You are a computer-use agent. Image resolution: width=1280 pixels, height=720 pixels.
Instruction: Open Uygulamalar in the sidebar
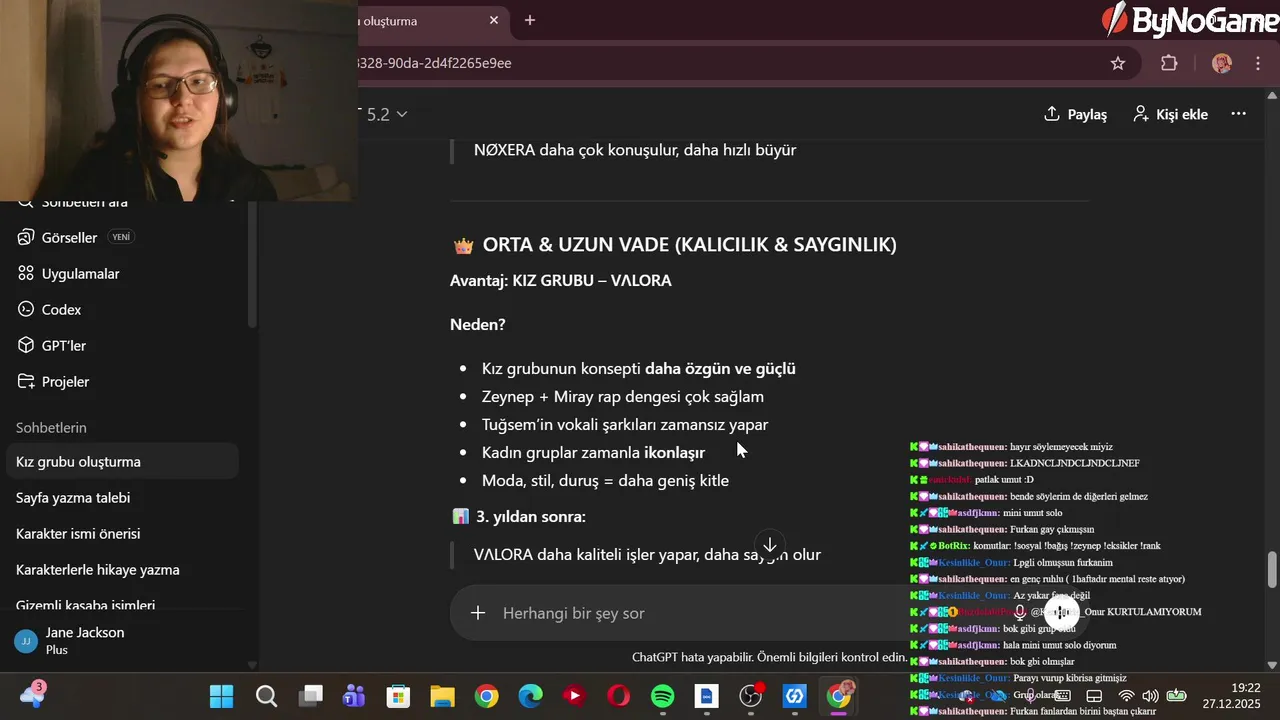pos(125,273)
